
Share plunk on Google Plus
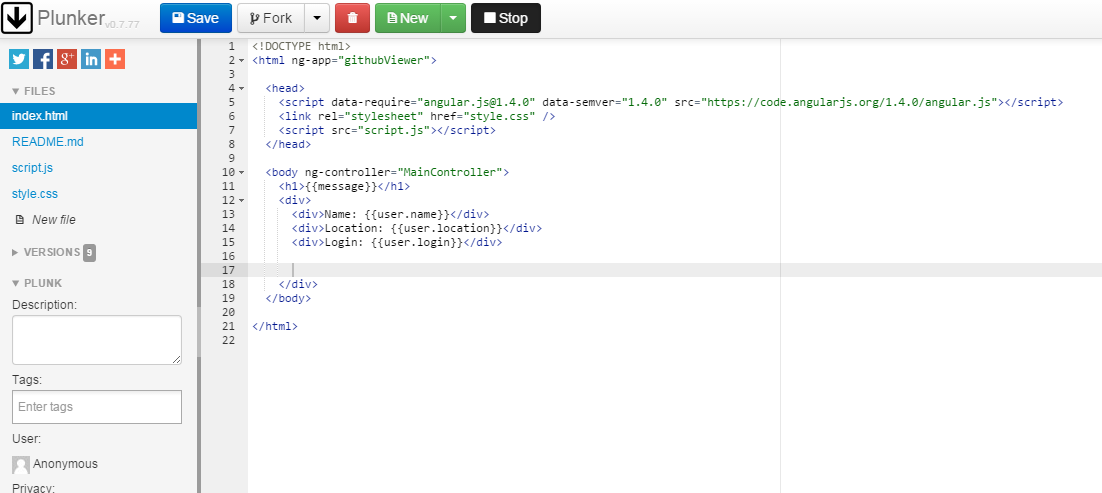coord(67,59)
